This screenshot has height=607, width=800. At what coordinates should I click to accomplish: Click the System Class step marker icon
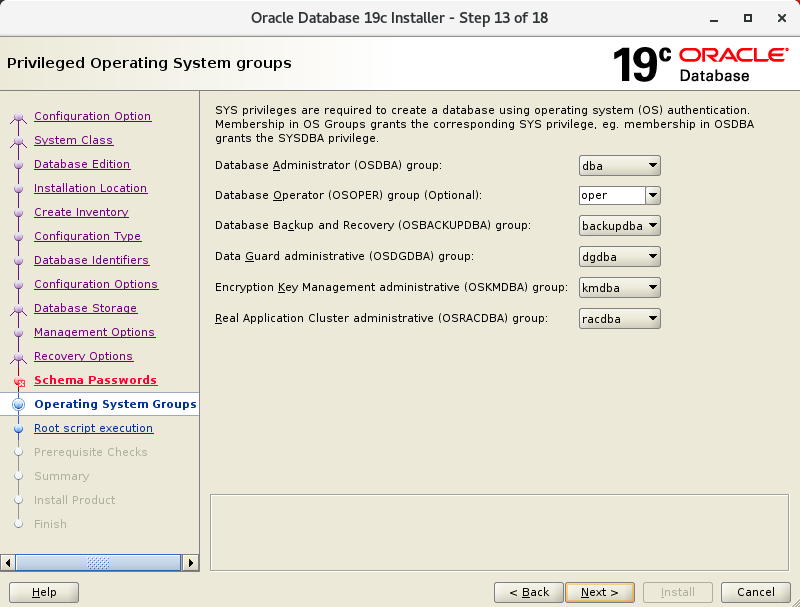[18, 141]
